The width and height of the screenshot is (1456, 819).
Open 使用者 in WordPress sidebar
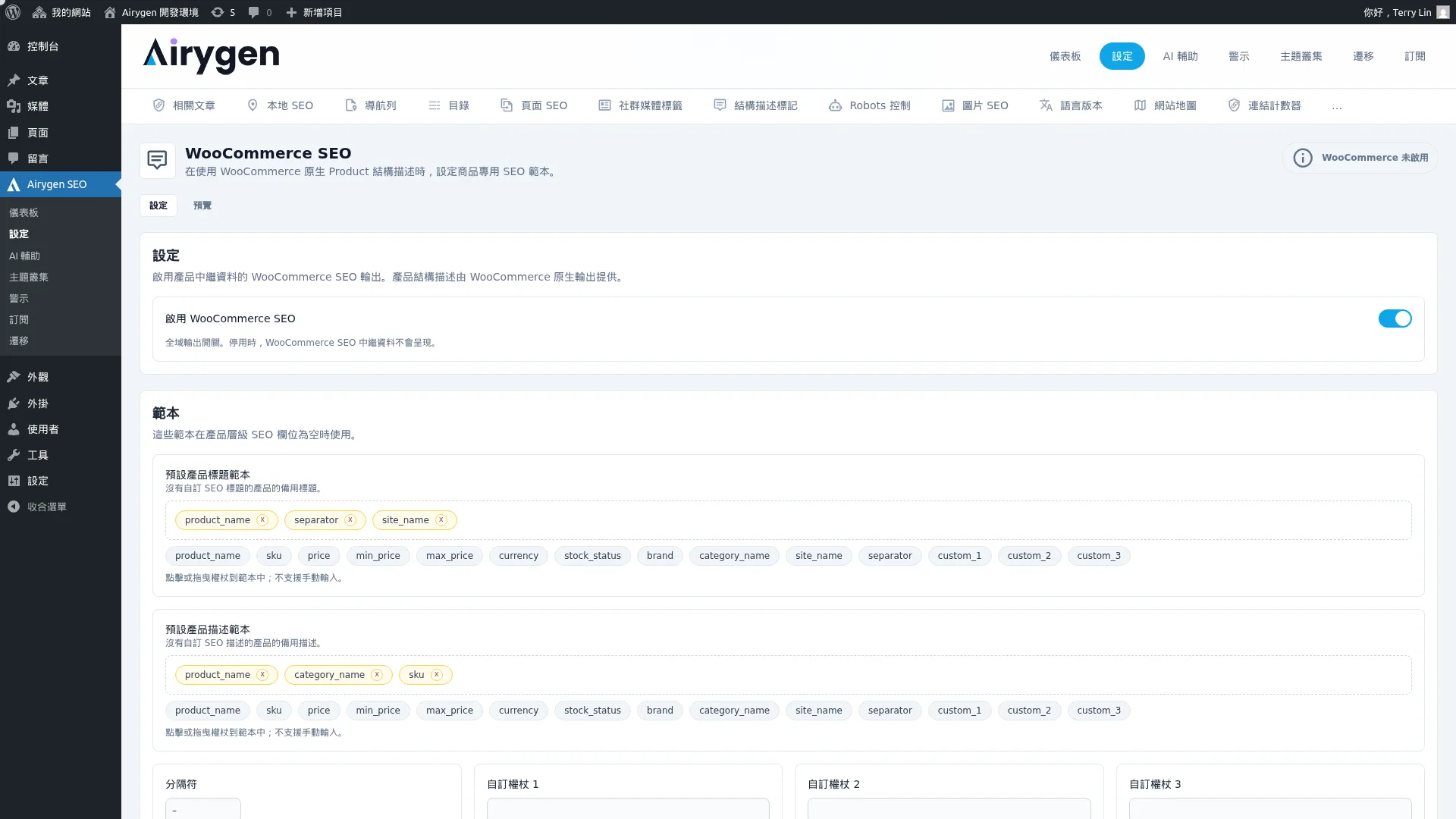(x=61, y=429)
